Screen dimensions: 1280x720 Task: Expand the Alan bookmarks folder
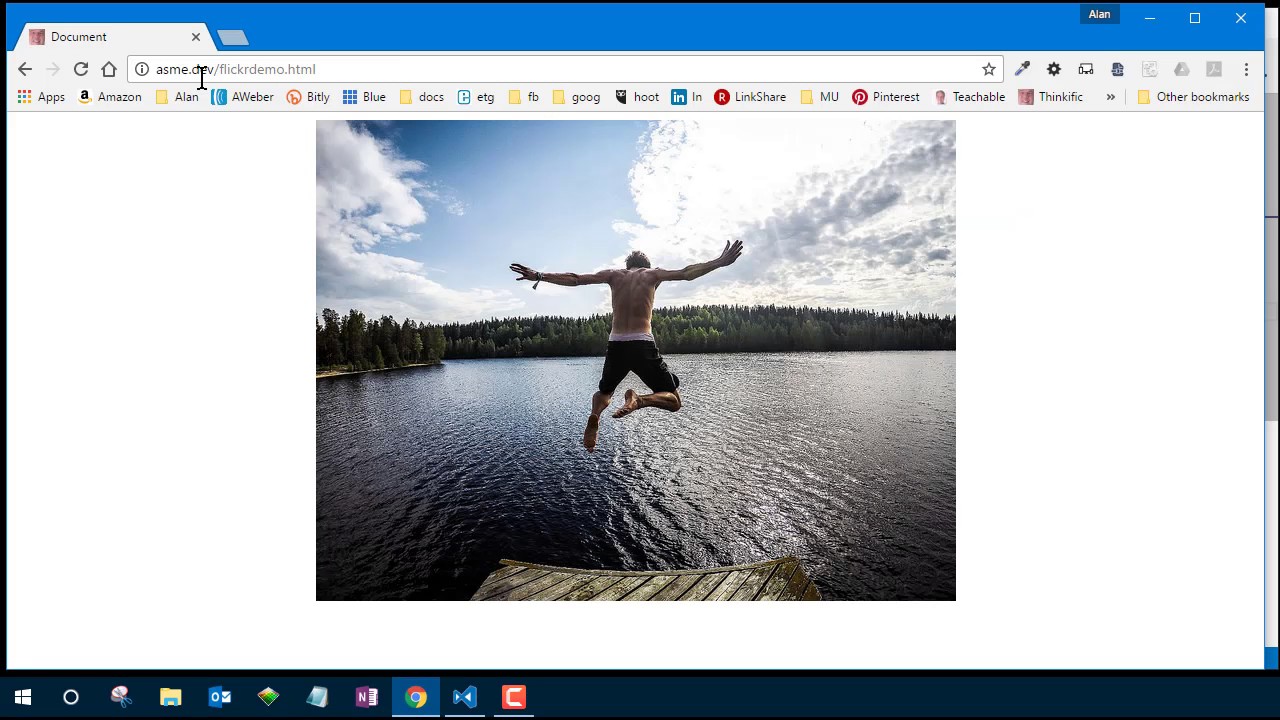[177, 97]
